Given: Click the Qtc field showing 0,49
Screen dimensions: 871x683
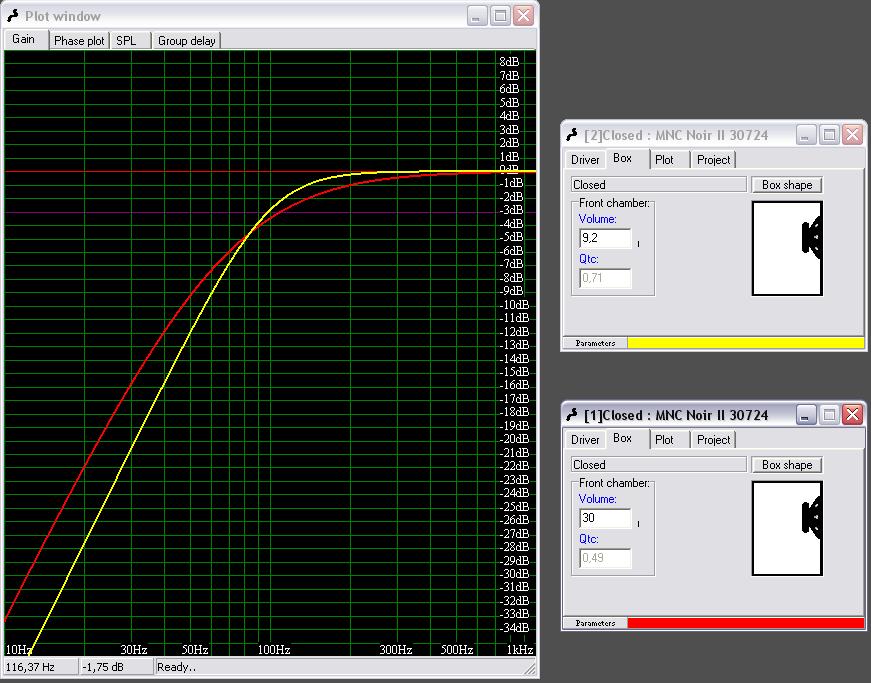Looking at the screenshot, I should click(x=605, y=558).
